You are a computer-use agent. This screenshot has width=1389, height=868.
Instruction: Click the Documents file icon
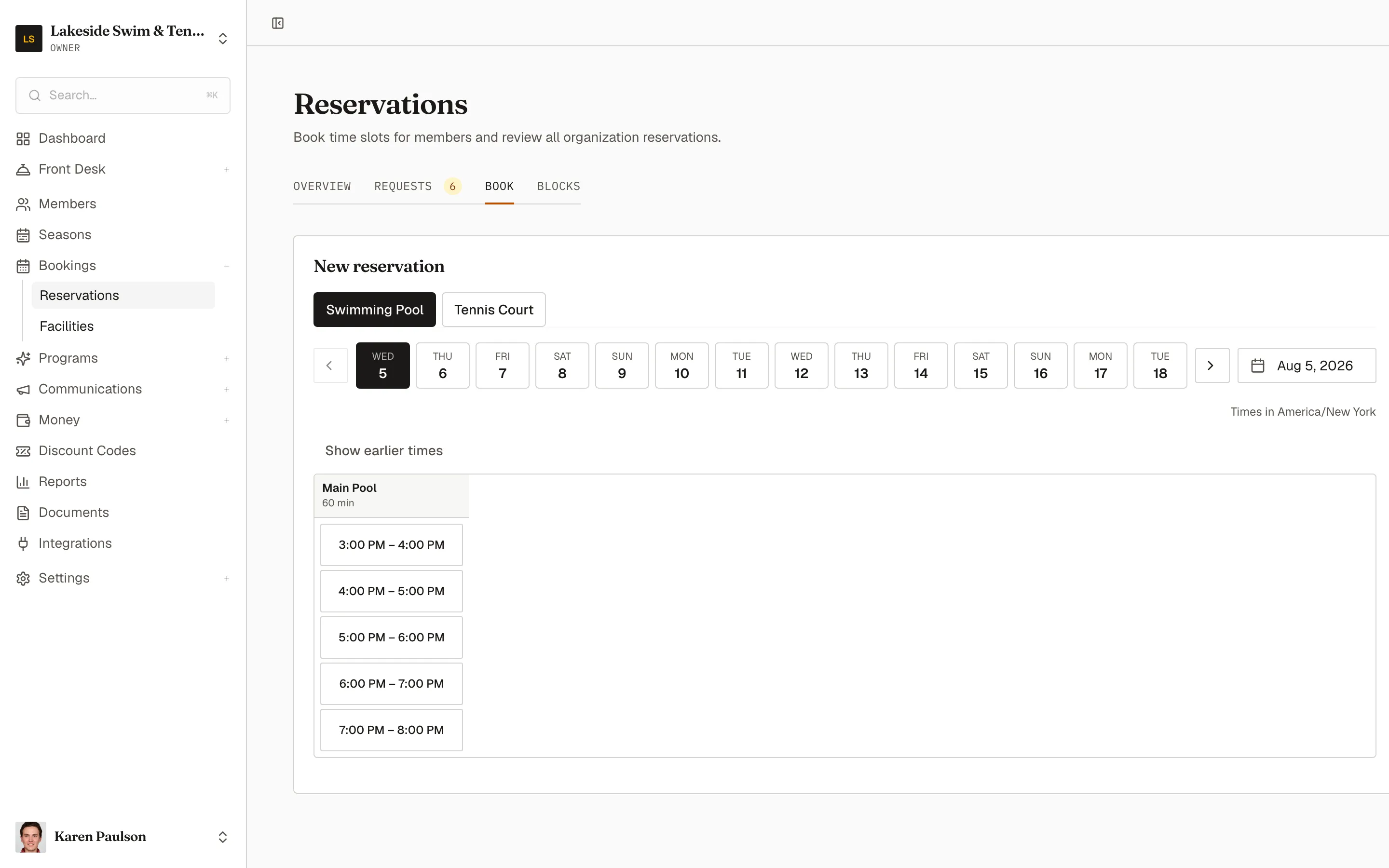(23, 513)
